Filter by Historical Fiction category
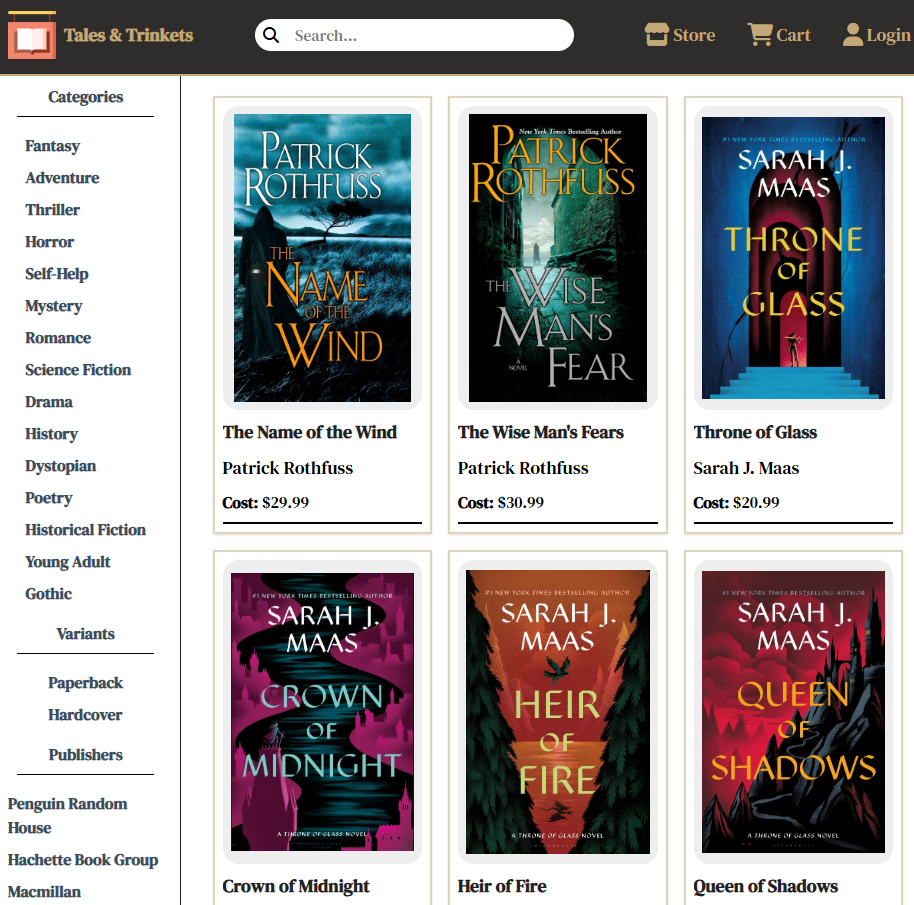The image size is (914, 905). point(86,530)
